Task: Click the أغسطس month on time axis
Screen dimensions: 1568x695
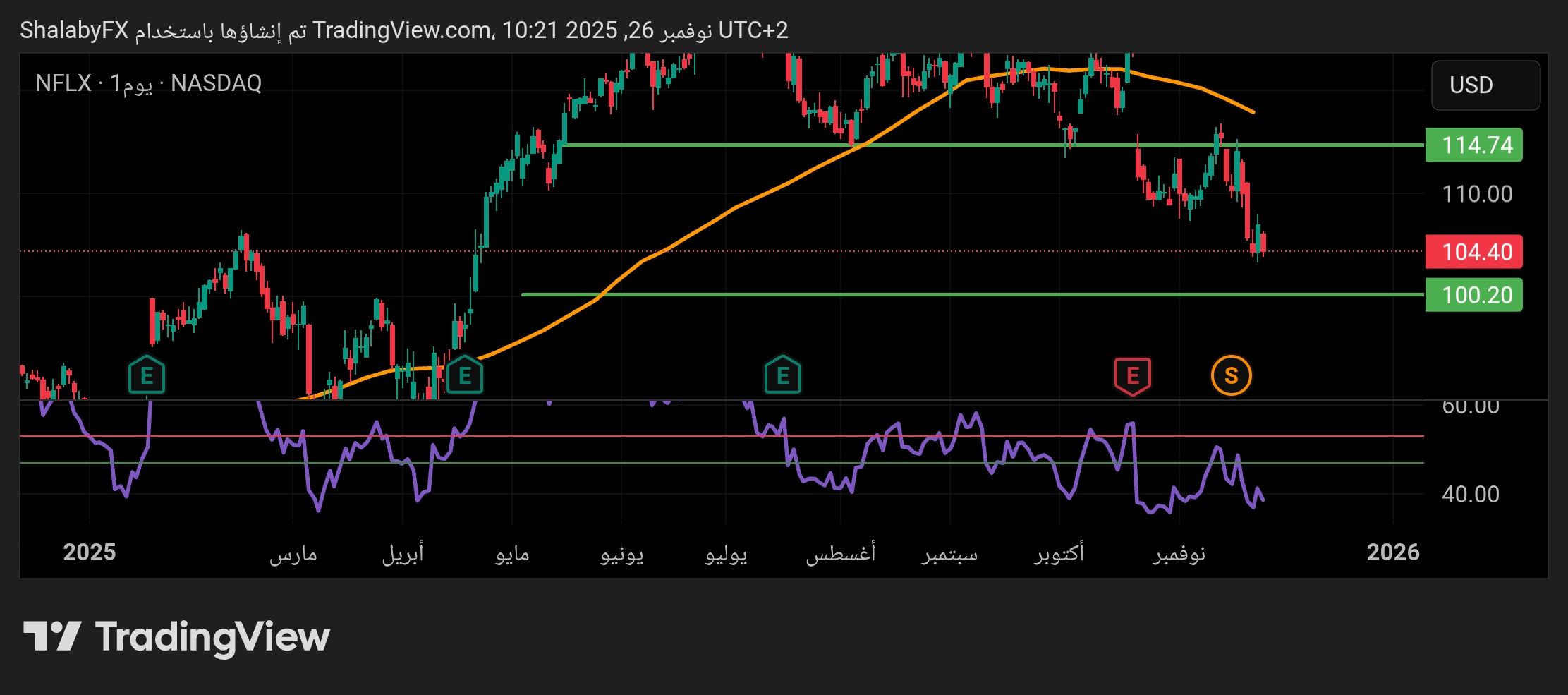Action: 840,554
